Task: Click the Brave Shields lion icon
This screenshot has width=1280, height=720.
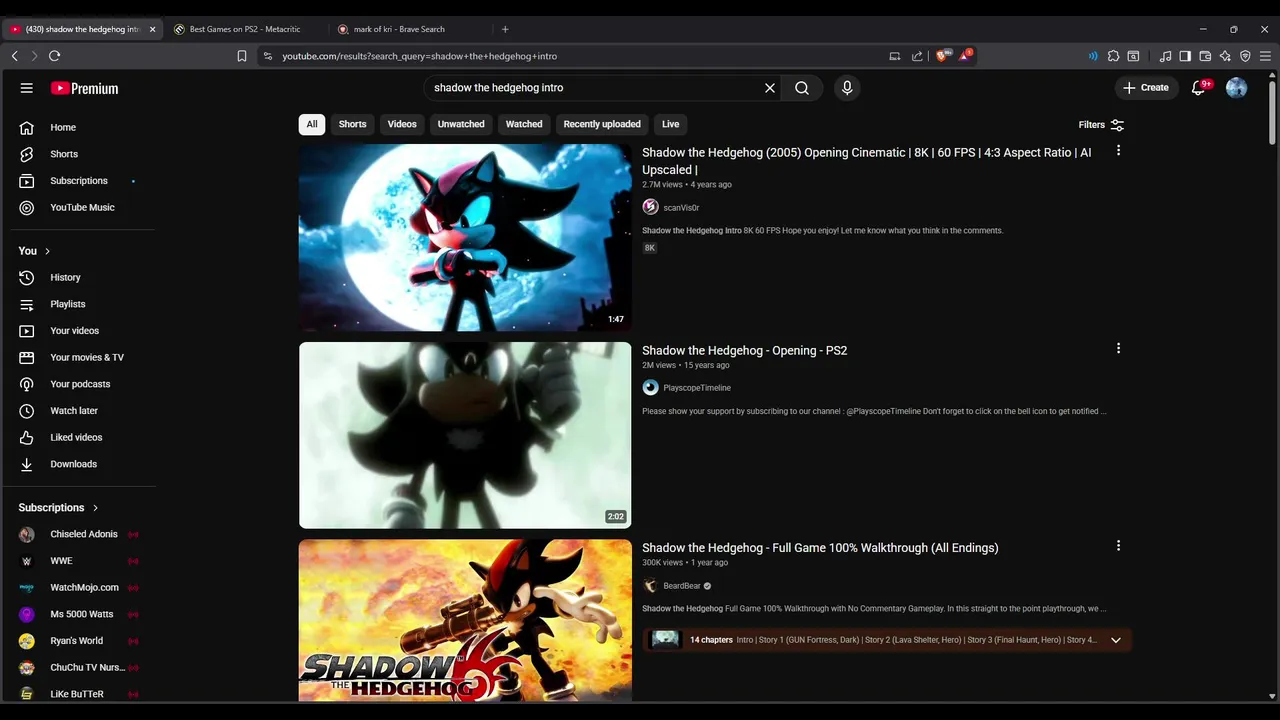Action: click(x=942, y=56)
